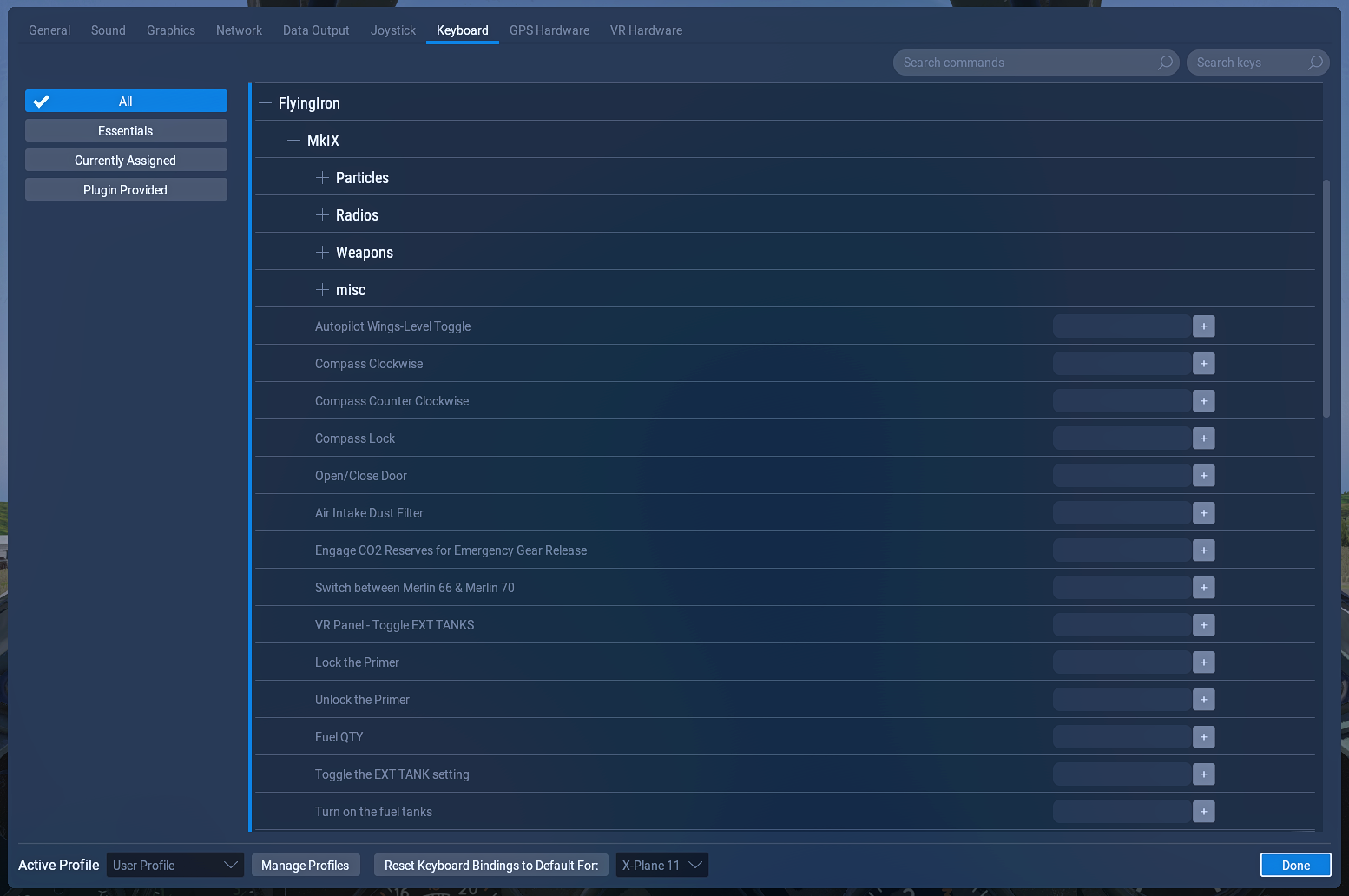
Task: Click key field for Lock the Primer
Action: click(x=1122, y=662)
